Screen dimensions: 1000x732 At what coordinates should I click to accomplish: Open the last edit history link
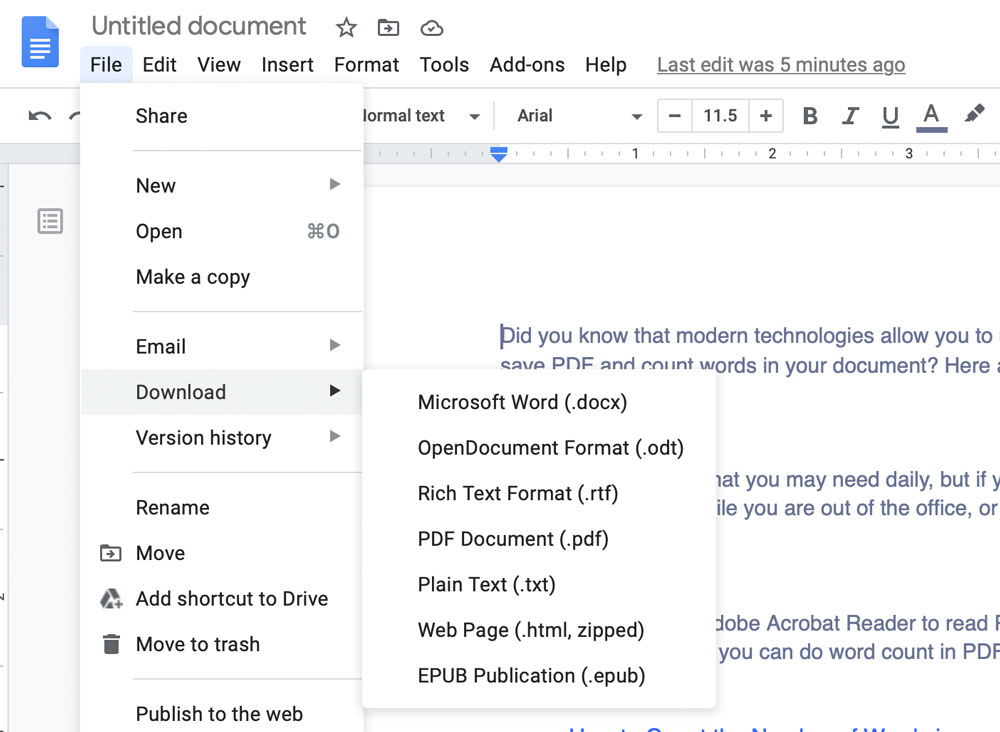click(781, 65)
